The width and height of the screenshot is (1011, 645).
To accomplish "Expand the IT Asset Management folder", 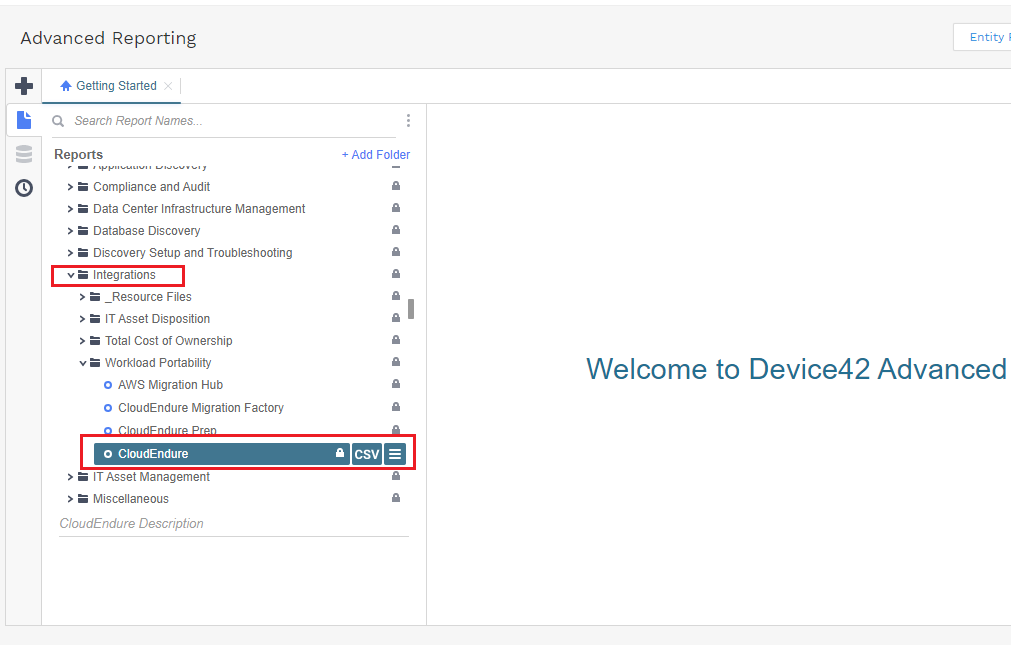I will tap(70, 477).
